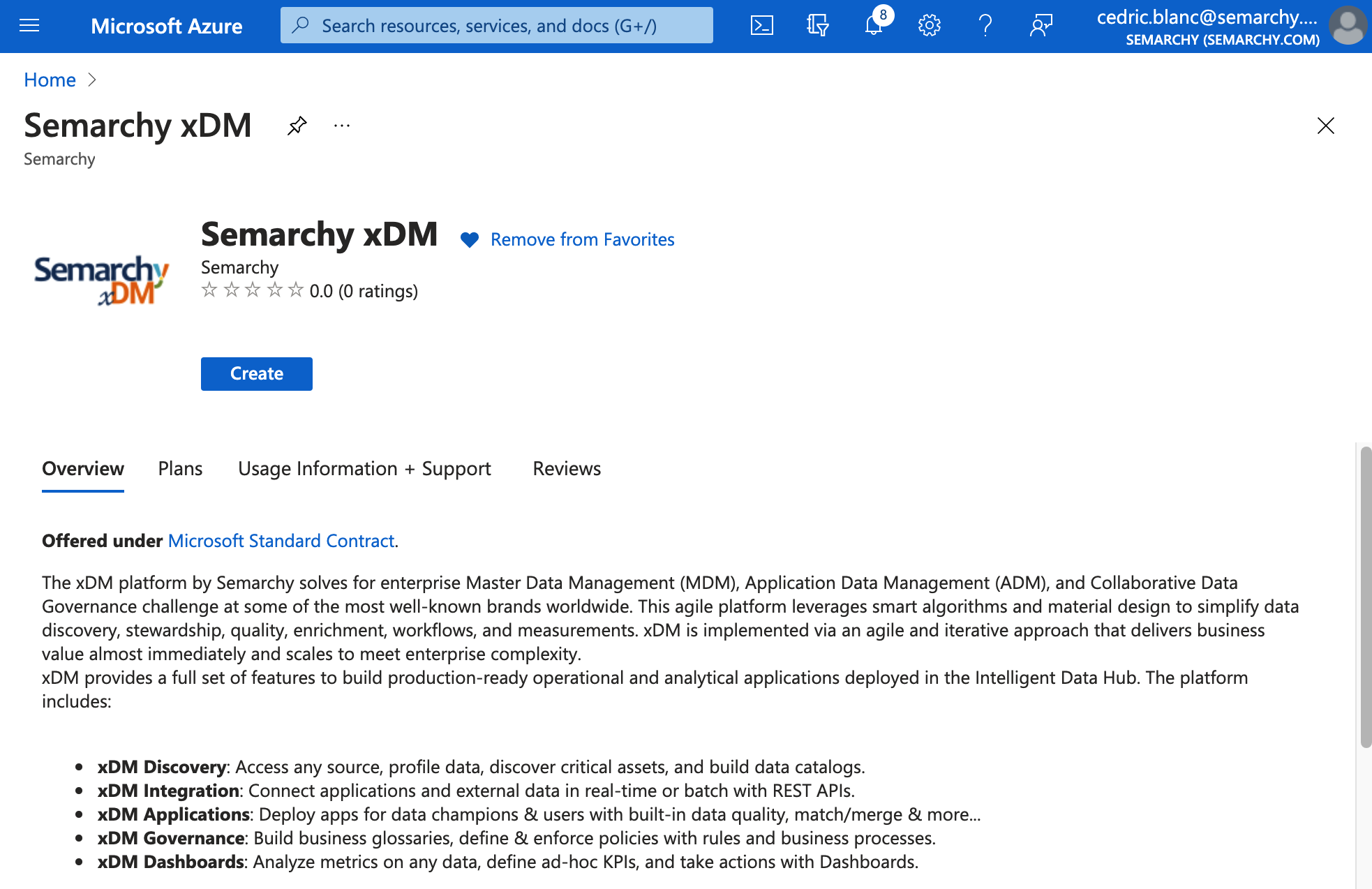Open account menu via user avatar
This screenshot has width=1372, height=889.
click(1348, 26)
